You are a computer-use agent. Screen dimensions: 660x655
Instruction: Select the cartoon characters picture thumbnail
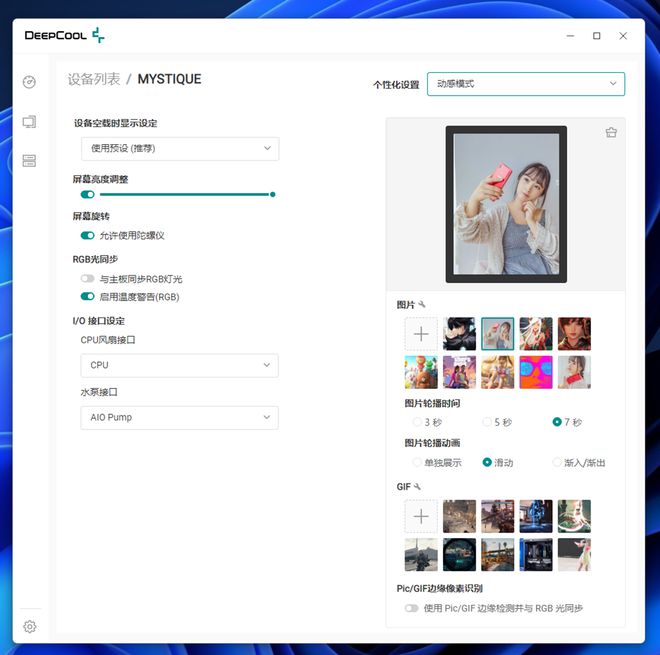[421, 372]
